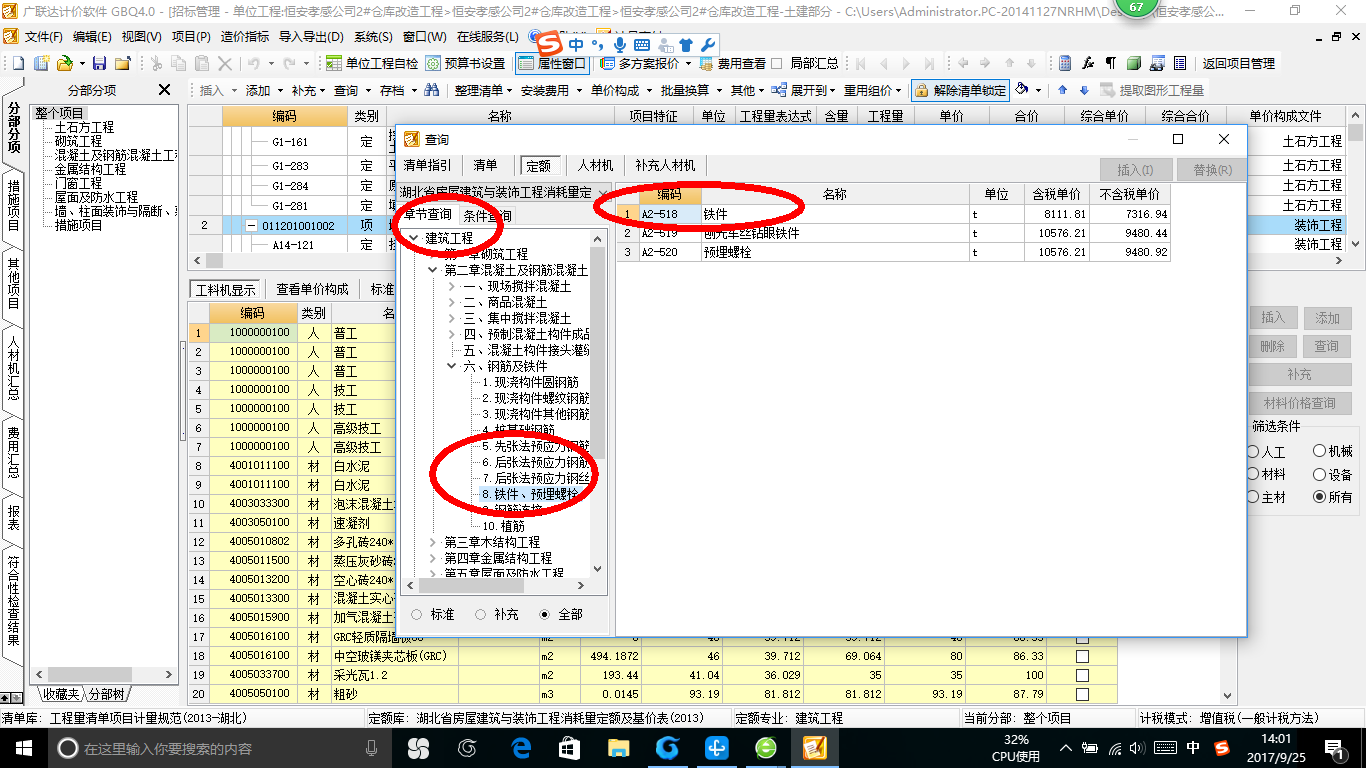The width and height of the screenshot is (1366, 768).
Task: Switch to 查看单价构成 tab
Action: point(312,289)
